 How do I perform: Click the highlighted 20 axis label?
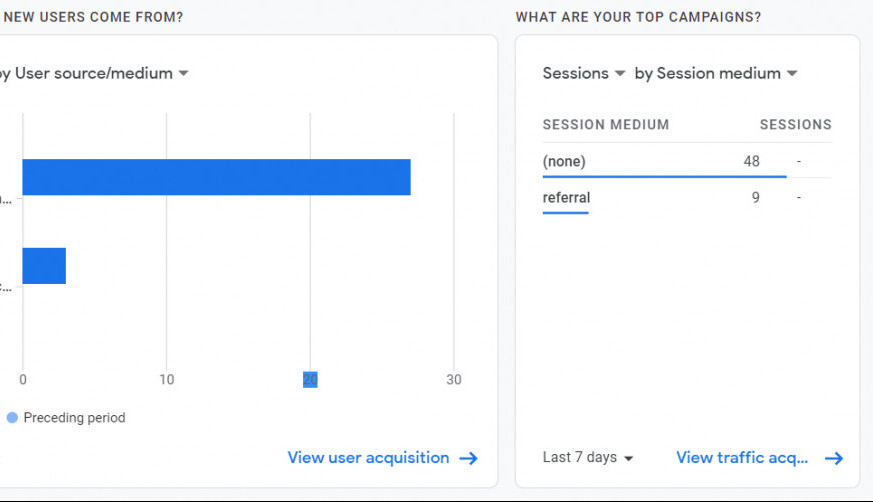(x=310, y=380)
